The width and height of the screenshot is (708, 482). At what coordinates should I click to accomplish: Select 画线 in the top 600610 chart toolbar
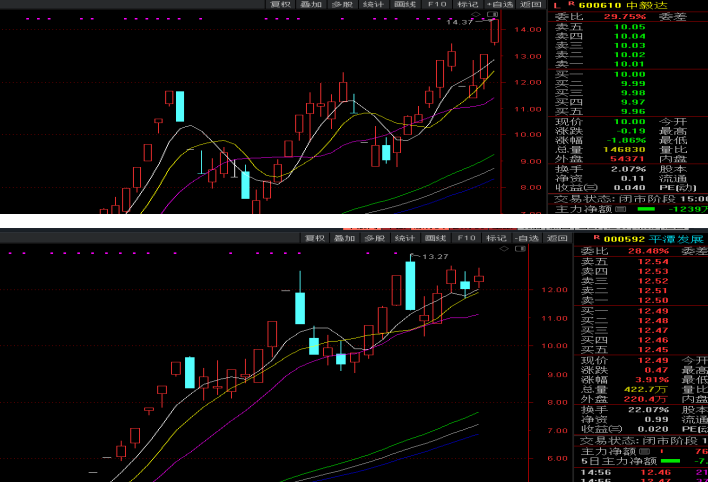[405, 4]
